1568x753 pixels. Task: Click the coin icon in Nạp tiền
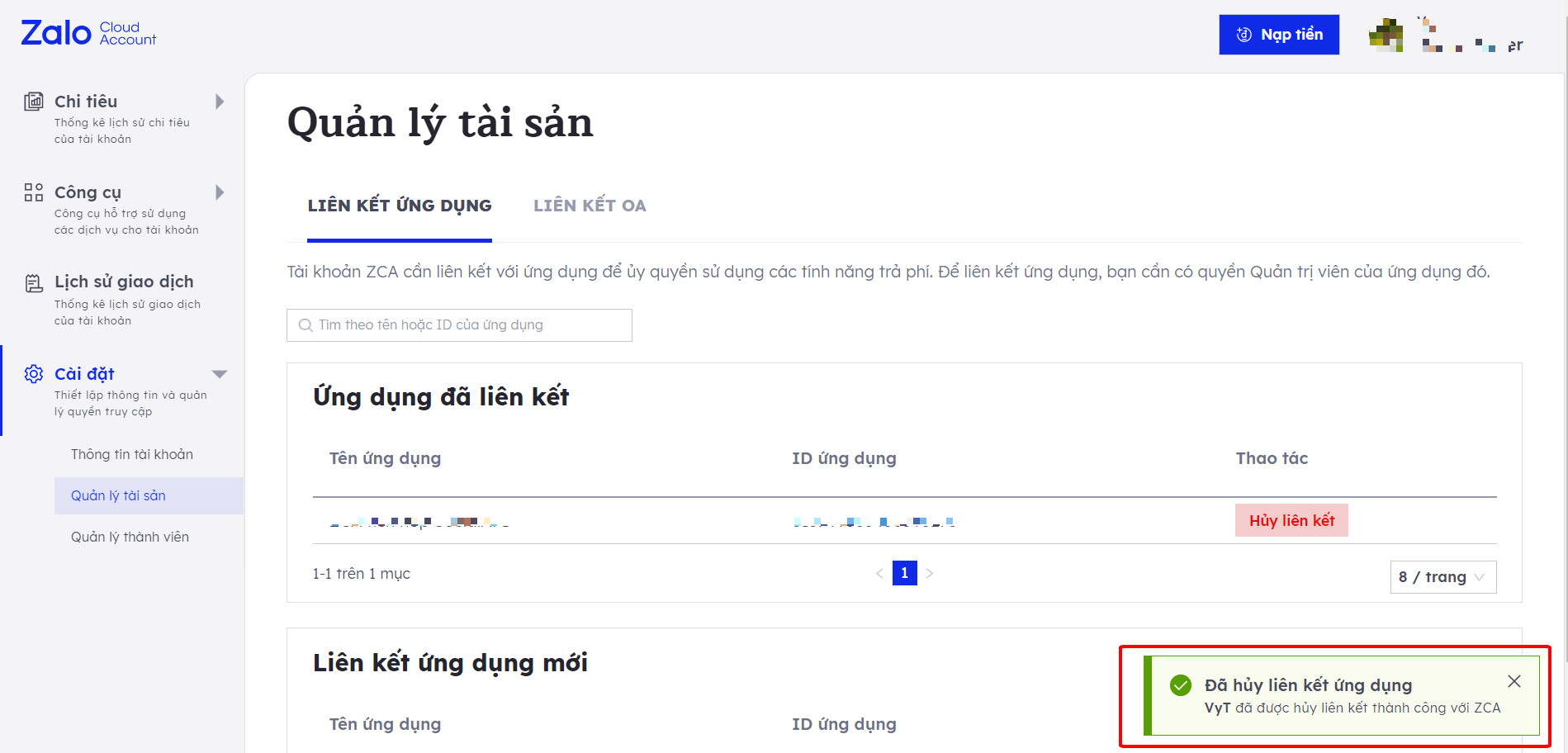point(1244,35)
